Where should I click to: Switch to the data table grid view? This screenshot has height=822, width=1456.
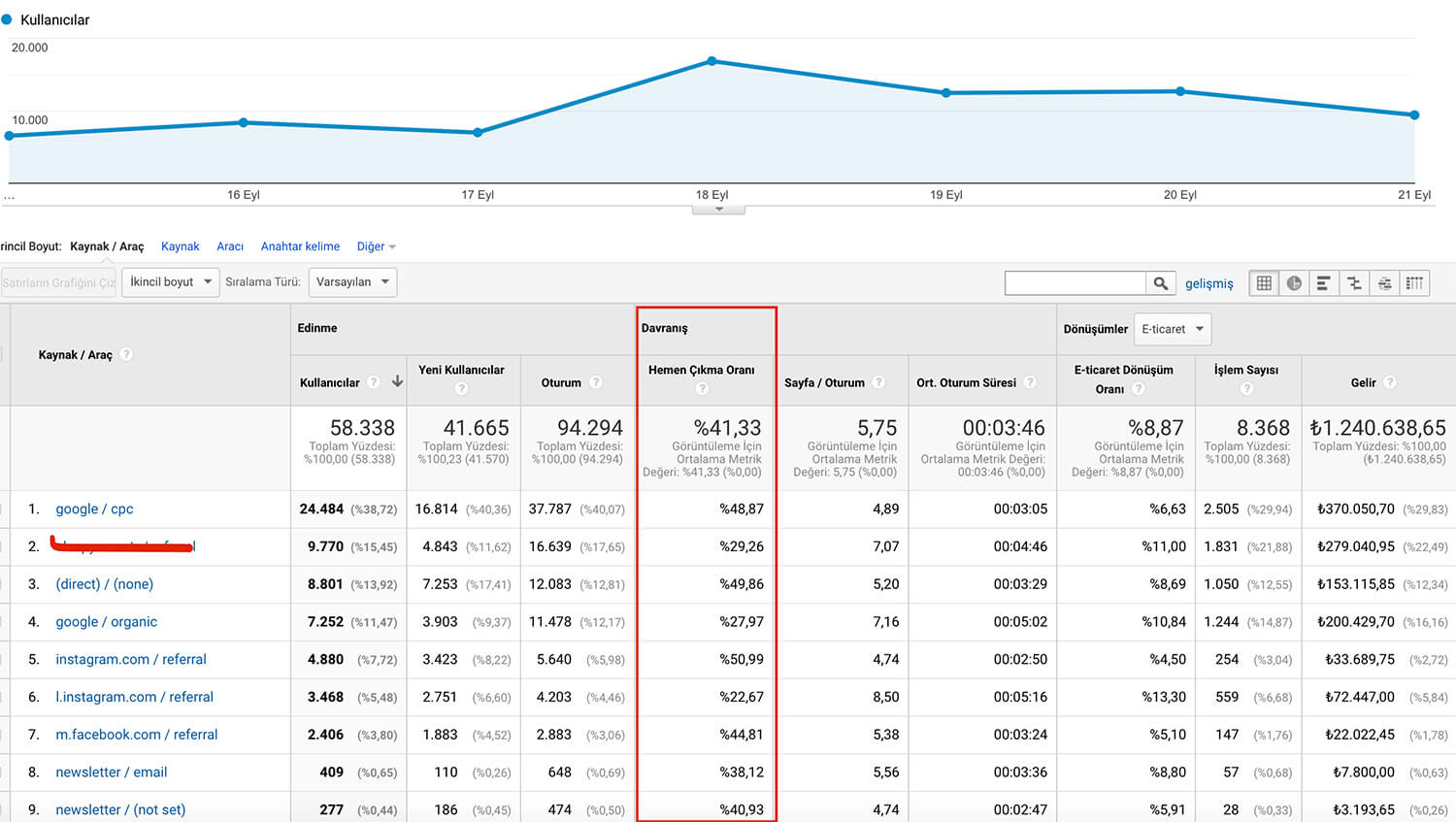1264,282
